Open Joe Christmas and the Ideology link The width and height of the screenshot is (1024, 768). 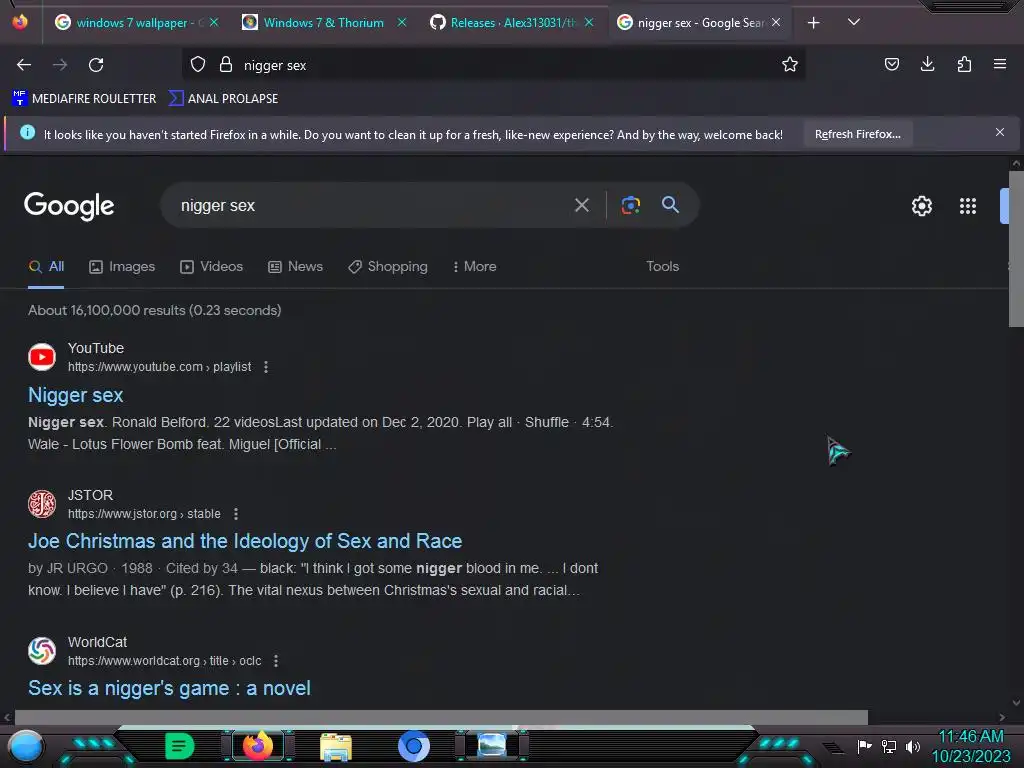[x=245, y=541]
